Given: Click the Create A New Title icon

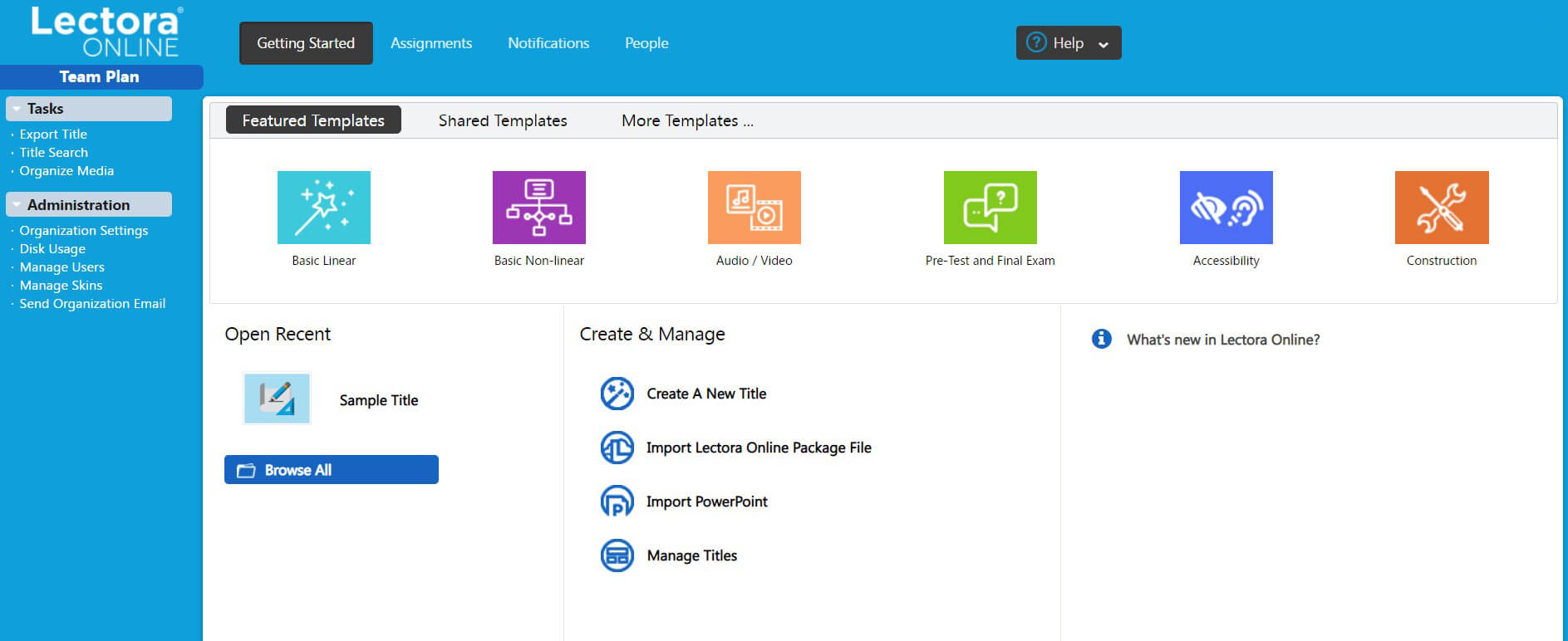Looking at the screenshot, I should (x=617, y=394).
